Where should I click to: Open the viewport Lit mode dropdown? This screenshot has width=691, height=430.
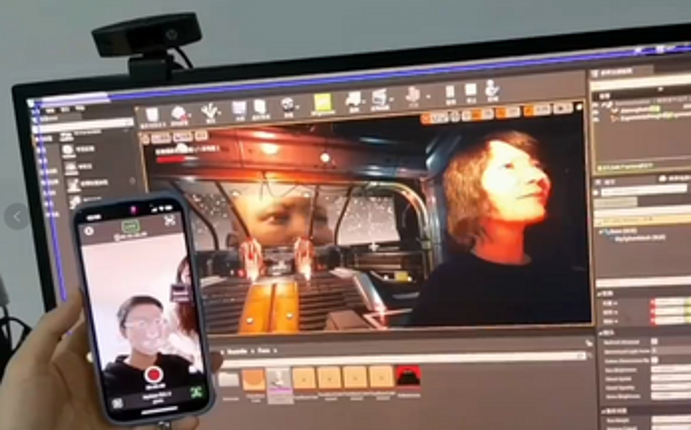[182, 137]
